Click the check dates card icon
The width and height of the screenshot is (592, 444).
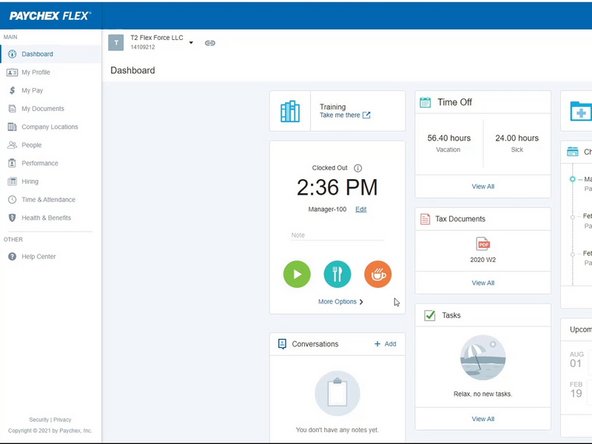(573, 152)
